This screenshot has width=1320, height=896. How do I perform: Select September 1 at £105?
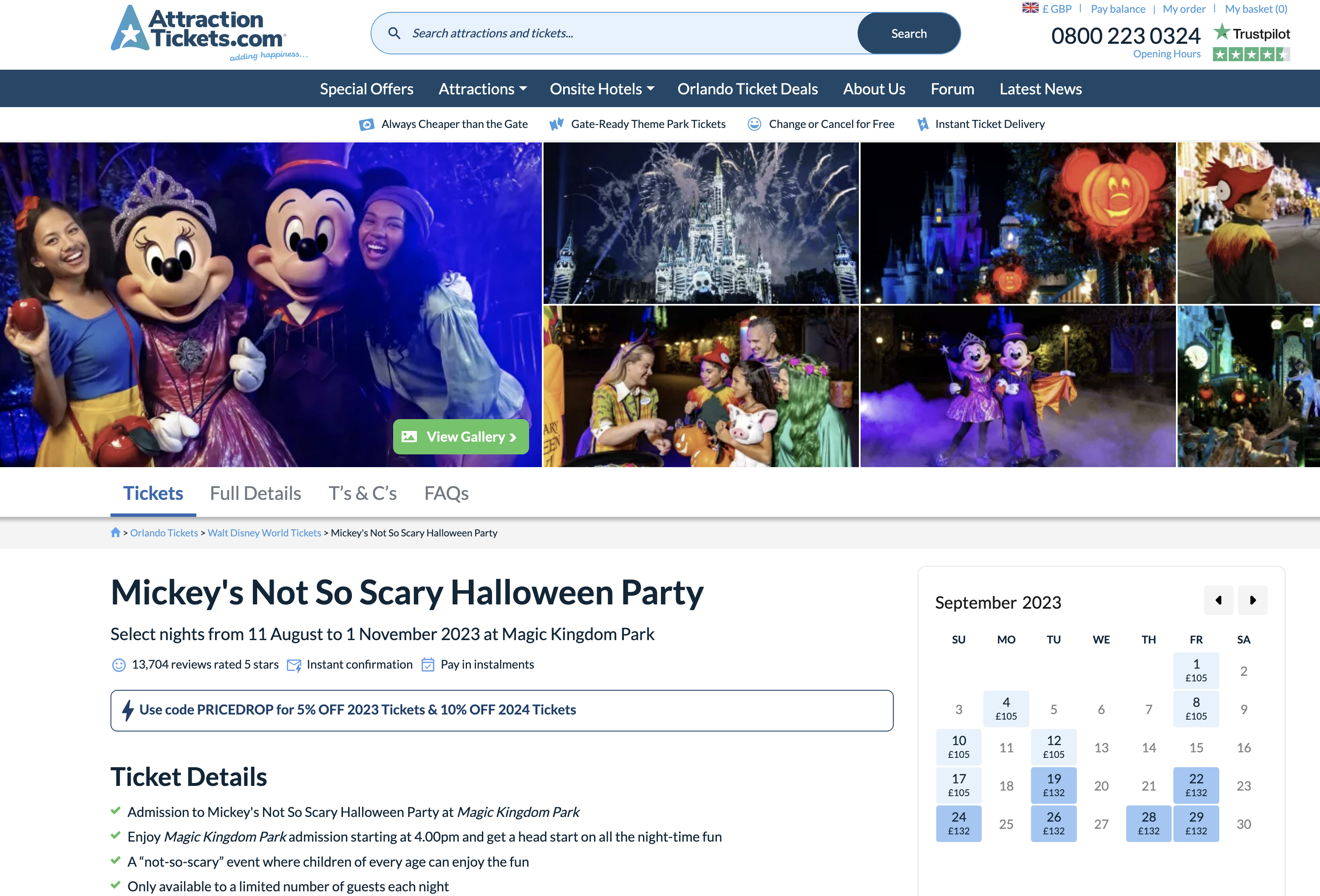click(x=1196, y=670)
